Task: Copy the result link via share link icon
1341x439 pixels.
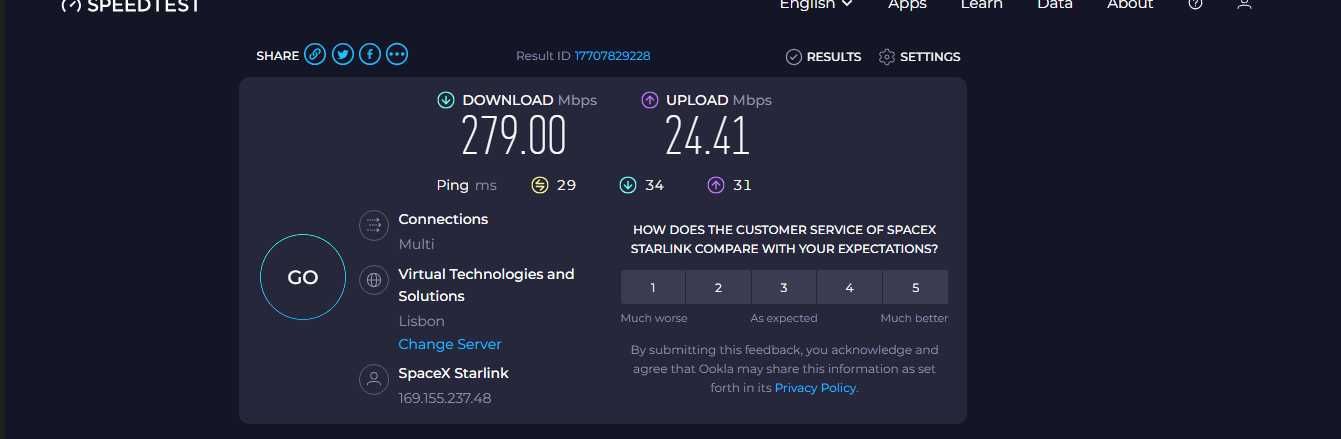Action: click(315, 55)
